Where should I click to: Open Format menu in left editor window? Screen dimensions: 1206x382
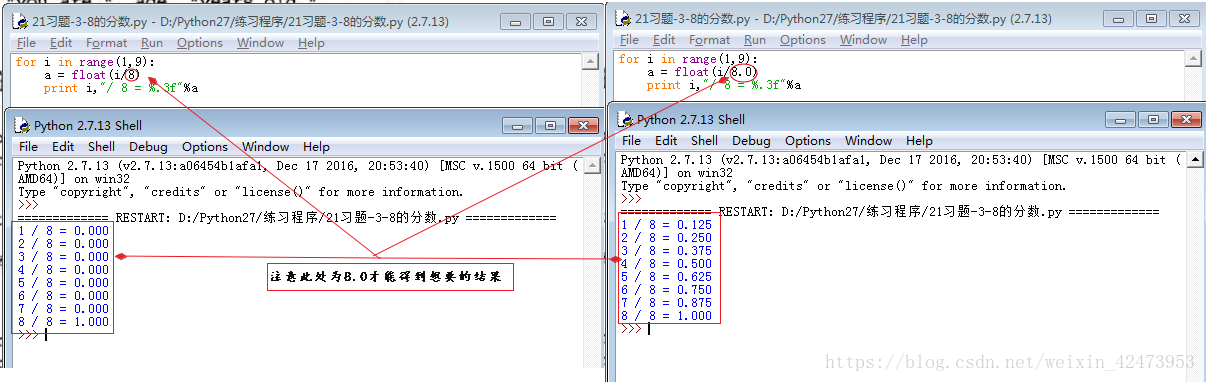pyautogui.click(x=106, y=43)
